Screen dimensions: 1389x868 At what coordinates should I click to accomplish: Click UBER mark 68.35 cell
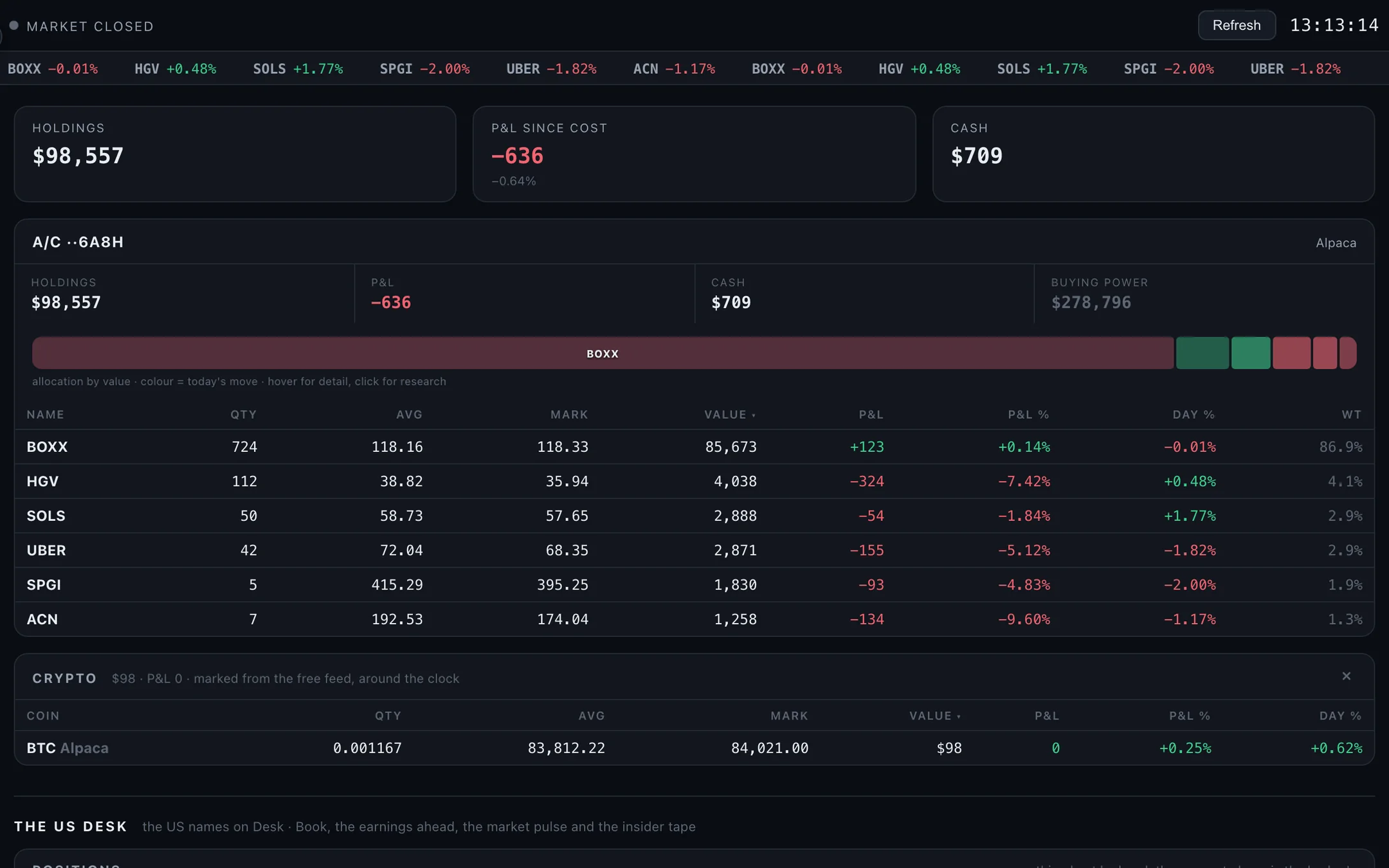[x=567, y=550]
